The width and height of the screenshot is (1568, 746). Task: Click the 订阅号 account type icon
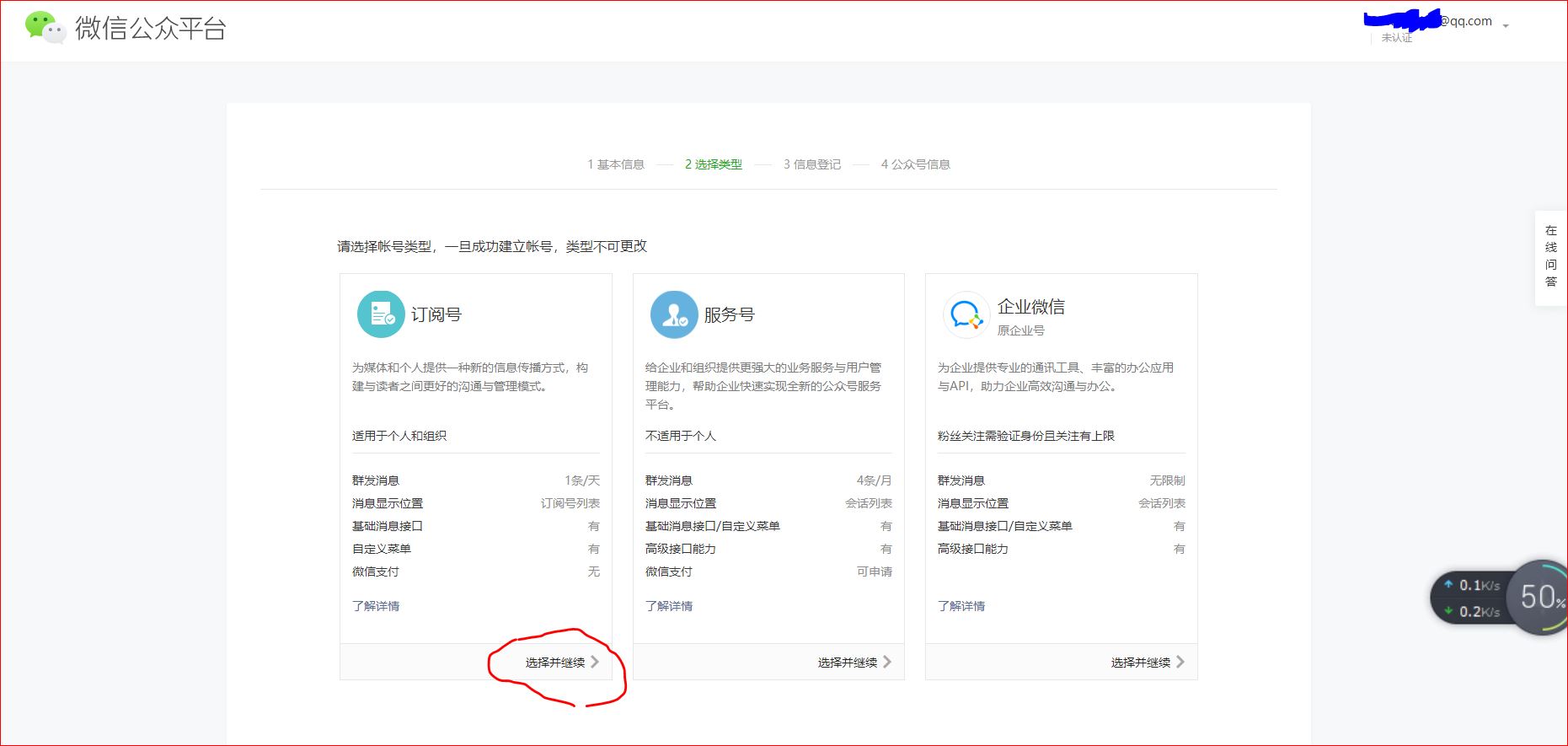381,314
